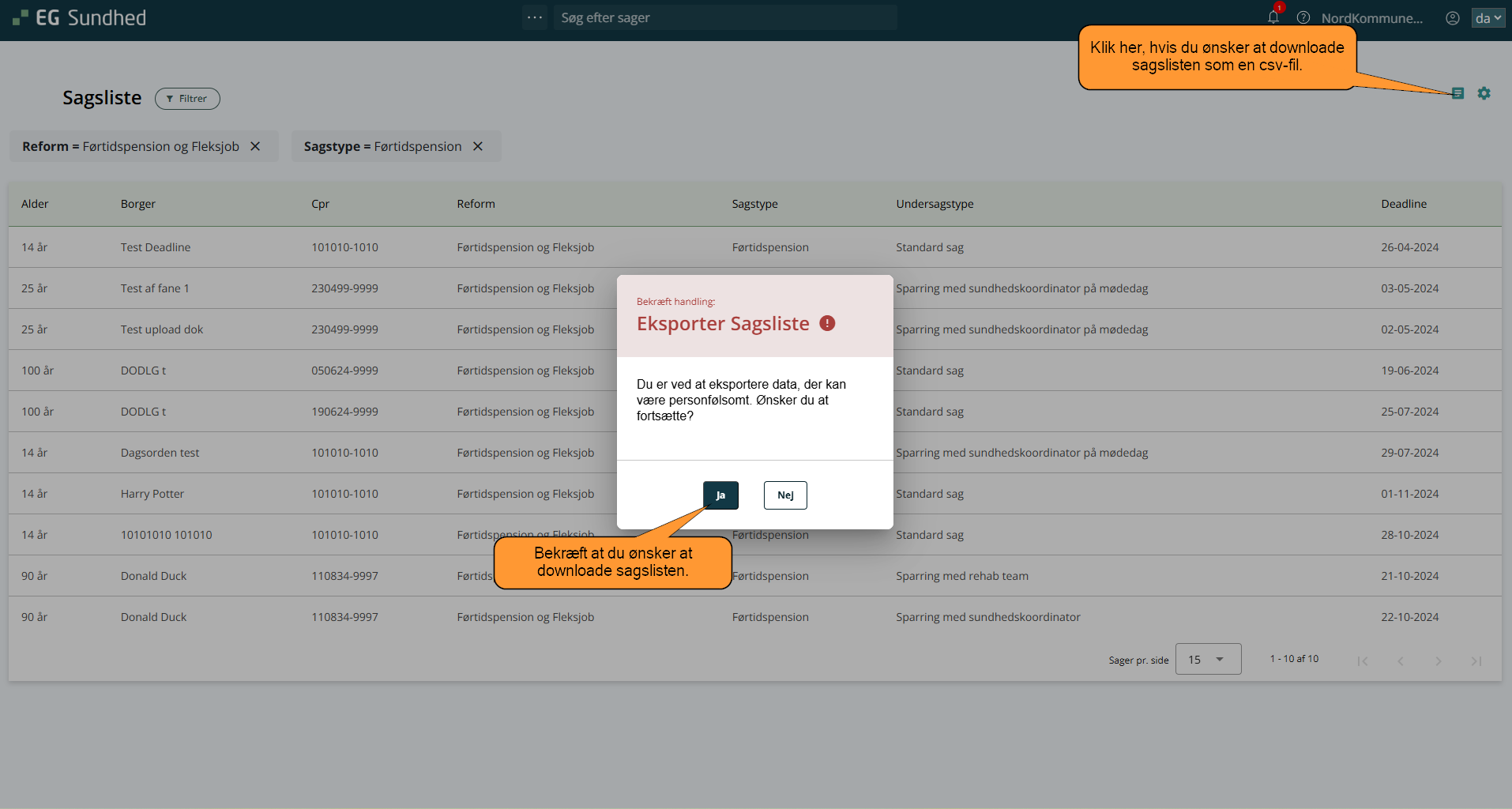Sort by the Borger column header
The height and width of the screenshot is (809, 1512).
[x=138, y=204]
